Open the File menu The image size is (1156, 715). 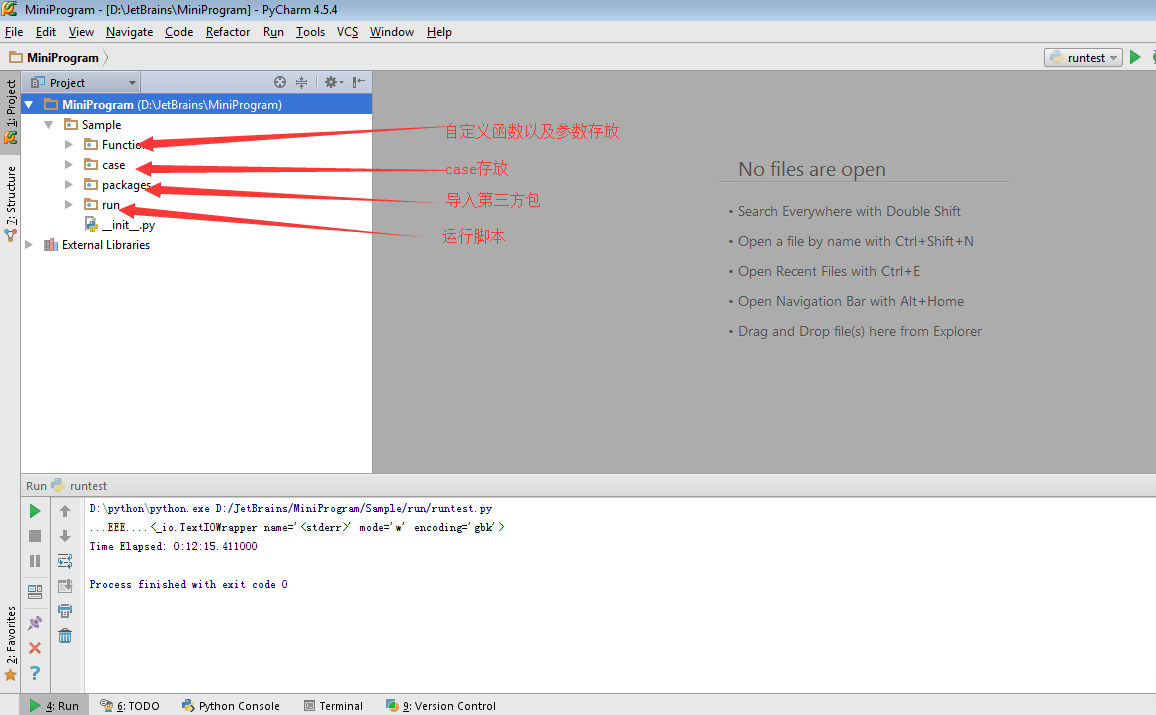[x=14, y=32]
